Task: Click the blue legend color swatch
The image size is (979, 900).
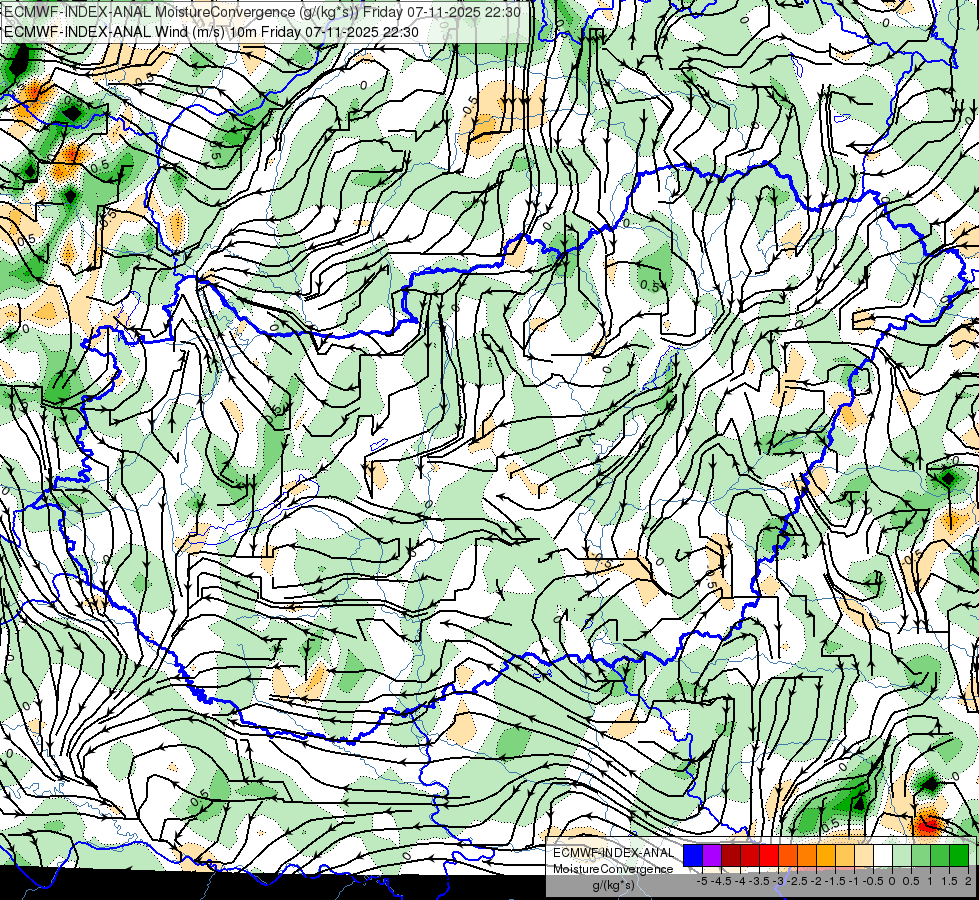Action: click(693, 855)
